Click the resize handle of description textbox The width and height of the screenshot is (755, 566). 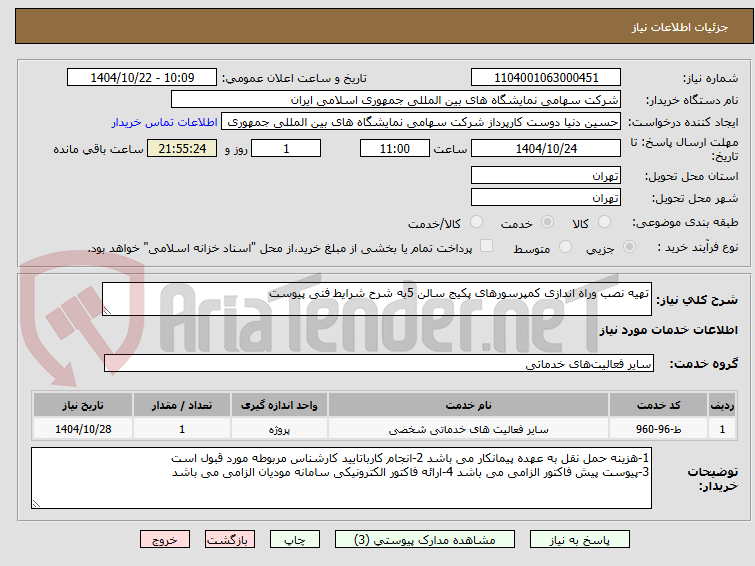coord(107,311)
